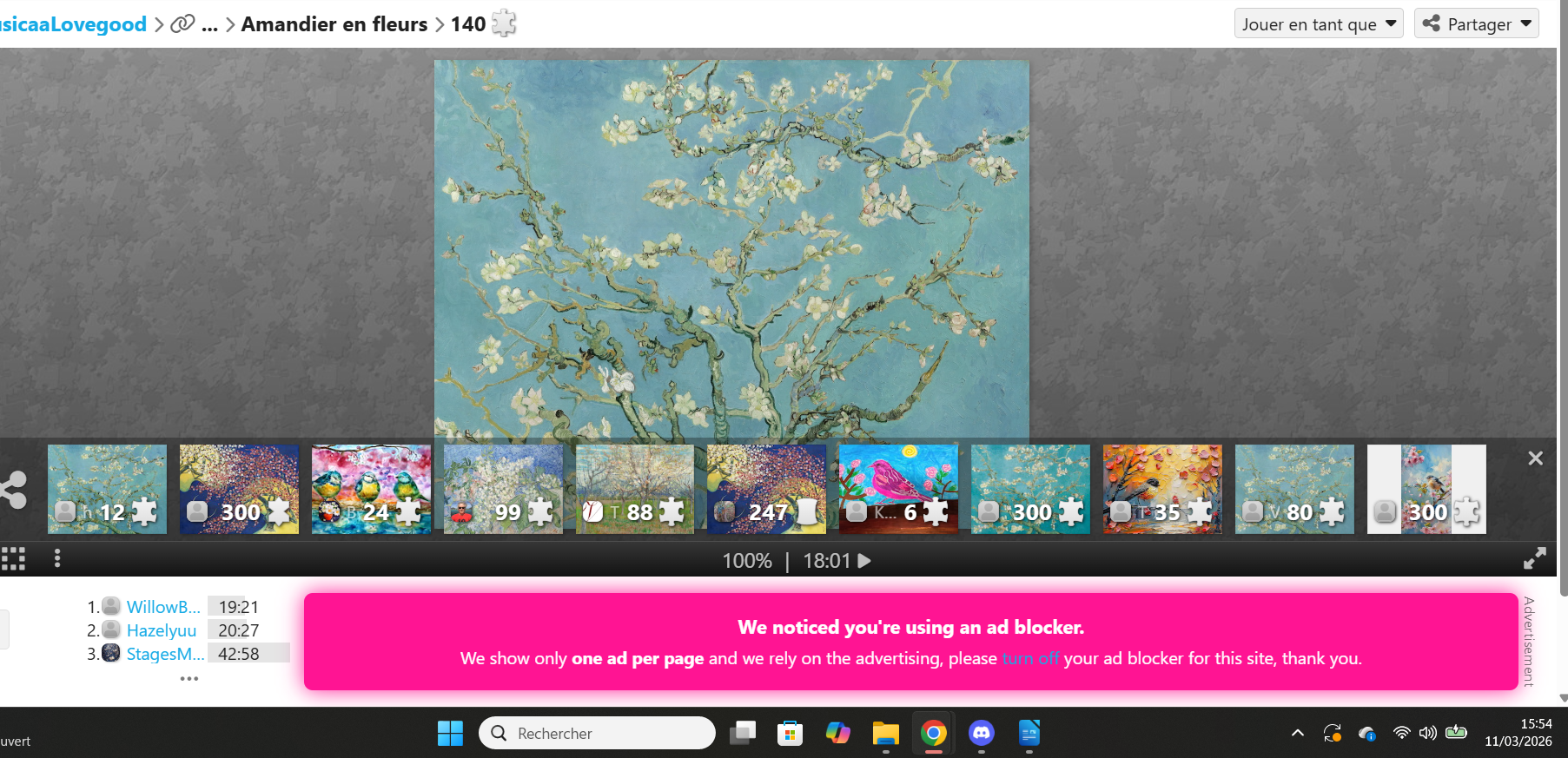Open Discord from the taskbar
Image resolution: width=1568 pixels, height=758 pixels.
[x=982, y=734]
